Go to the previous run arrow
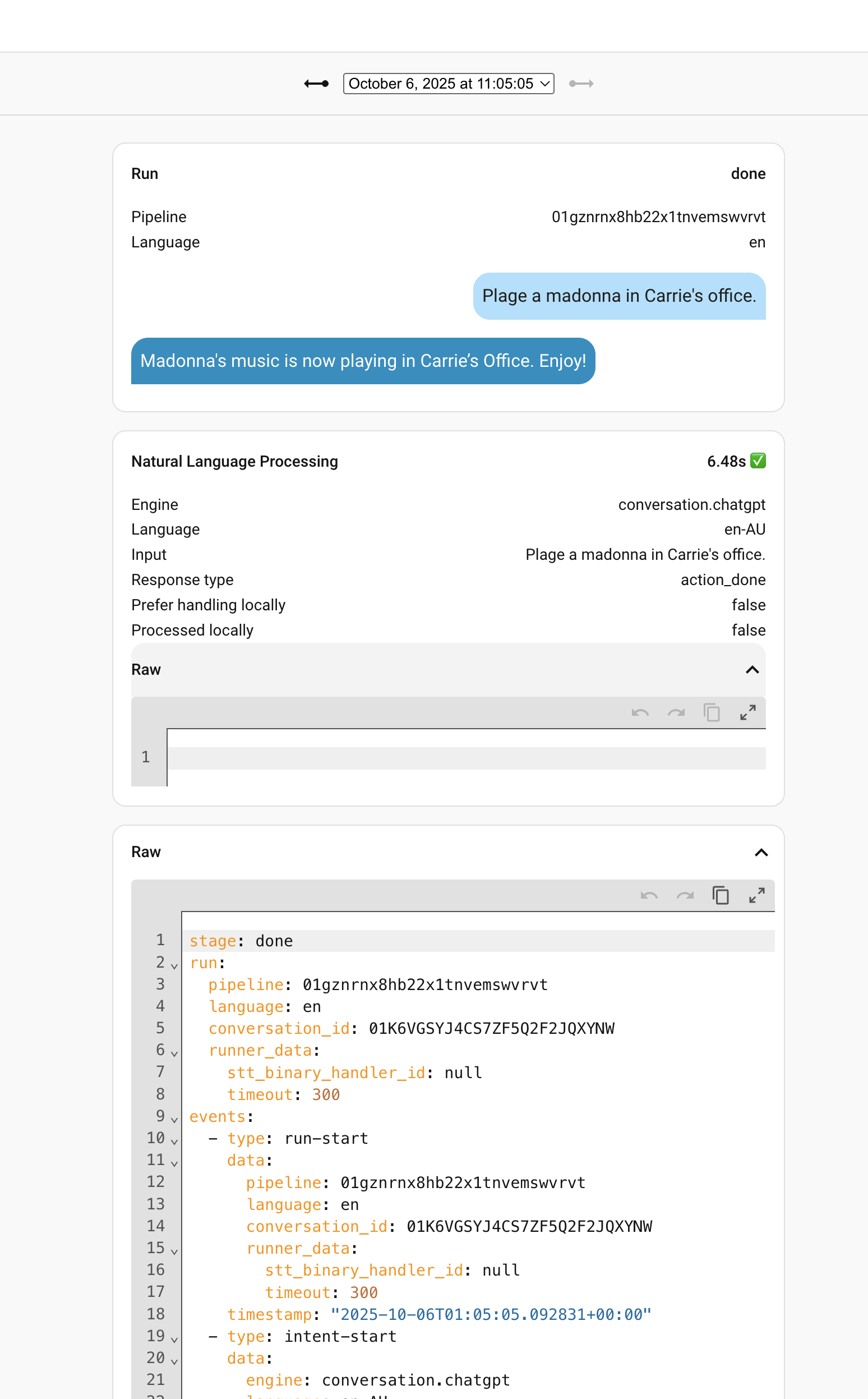This screenshot has height=1399, width=868. pyautogui.click(x=316, y=84)
